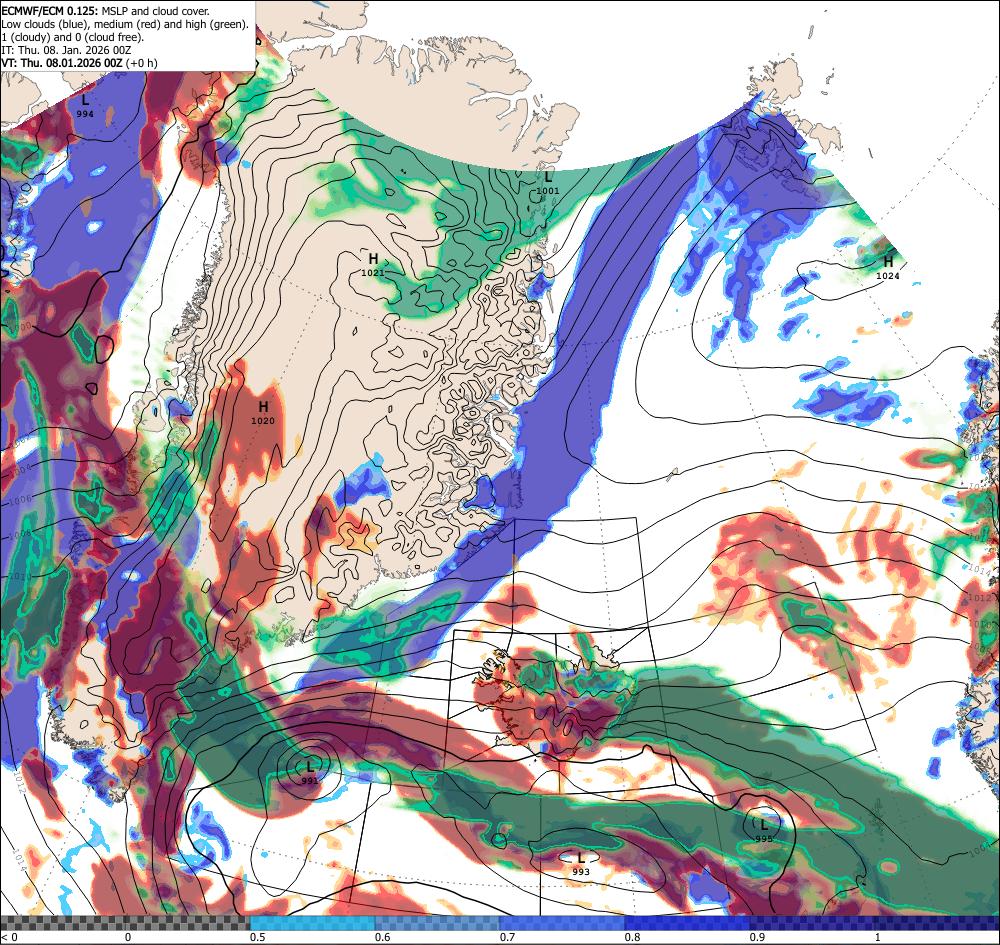
Task: Click the 'IT: Thu. 08. Jan. 2026 00Z' line
Action: click(x=66, y=50)
